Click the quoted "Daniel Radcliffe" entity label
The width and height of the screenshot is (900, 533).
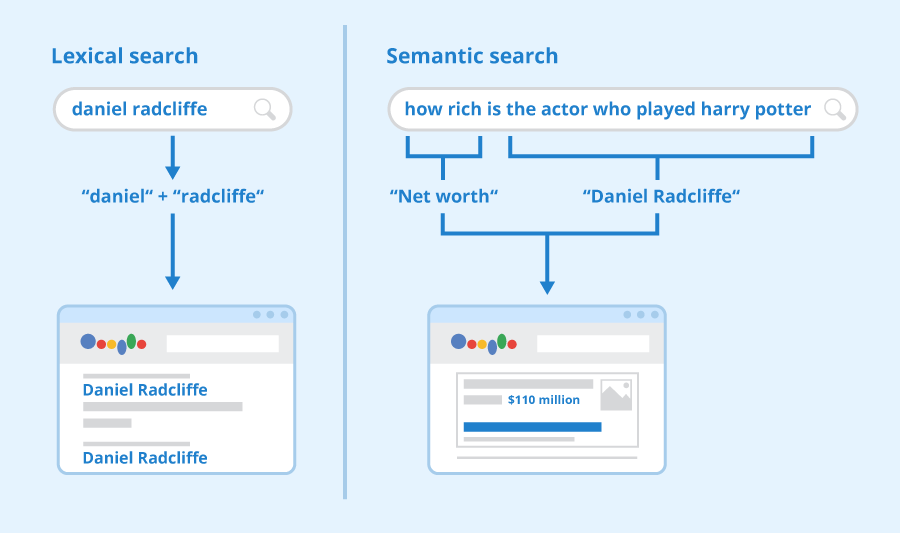(661, 196)
